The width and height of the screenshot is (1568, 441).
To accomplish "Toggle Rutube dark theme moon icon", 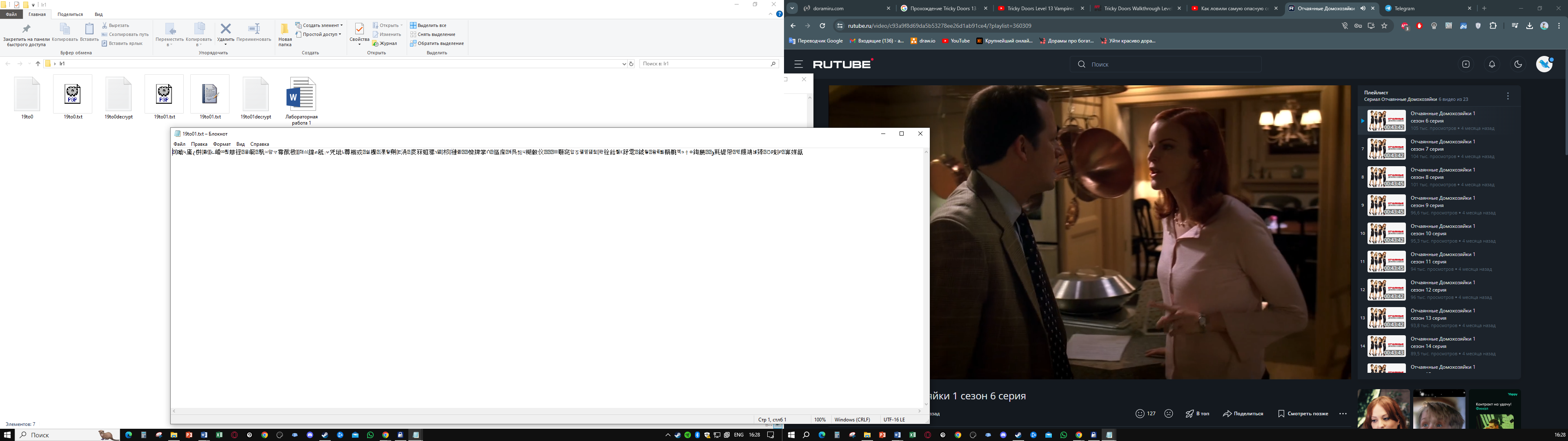I will (1518, 64).
